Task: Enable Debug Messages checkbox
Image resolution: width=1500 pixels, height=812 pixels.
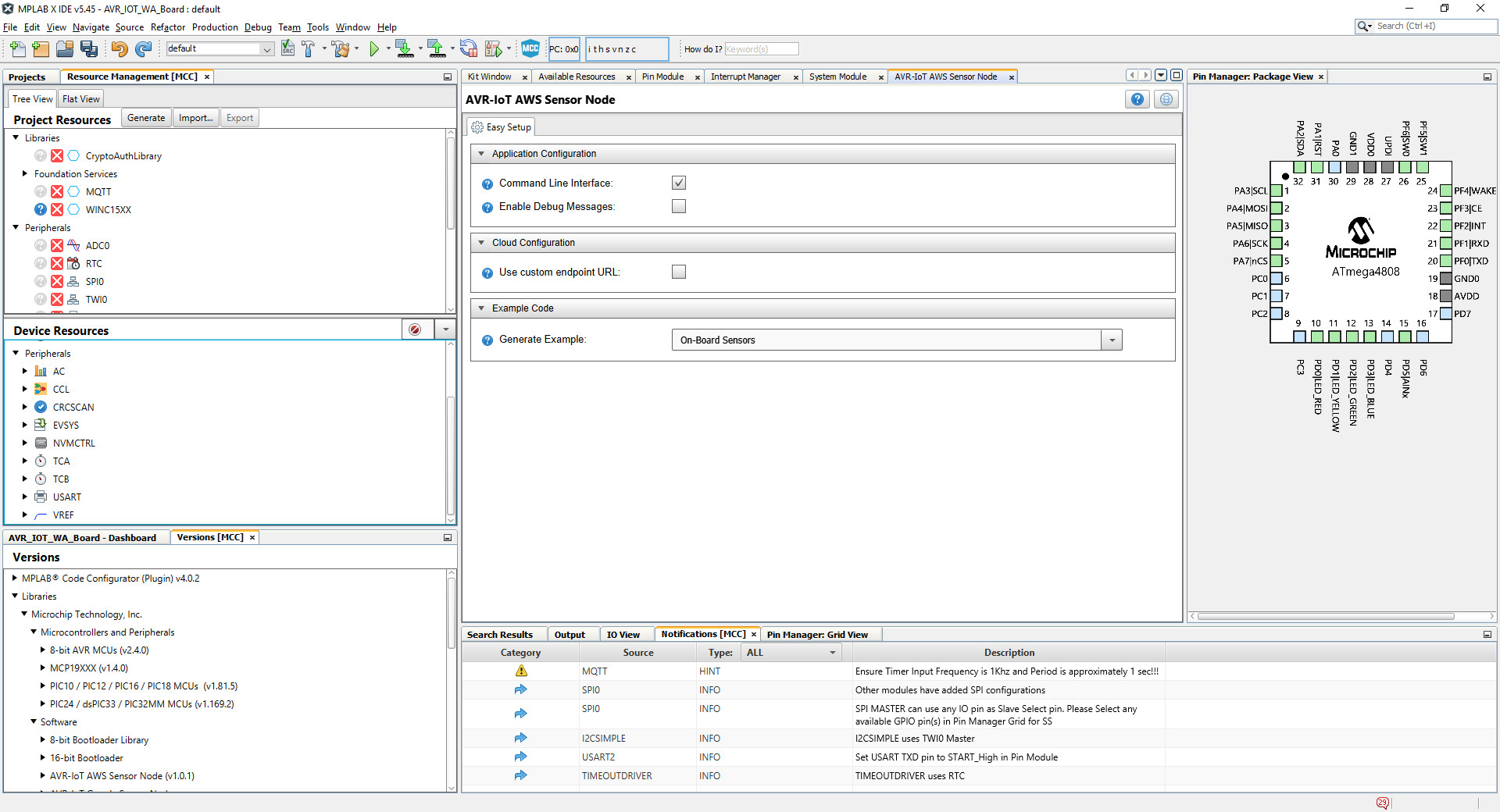Action: (x=679, y=206)
